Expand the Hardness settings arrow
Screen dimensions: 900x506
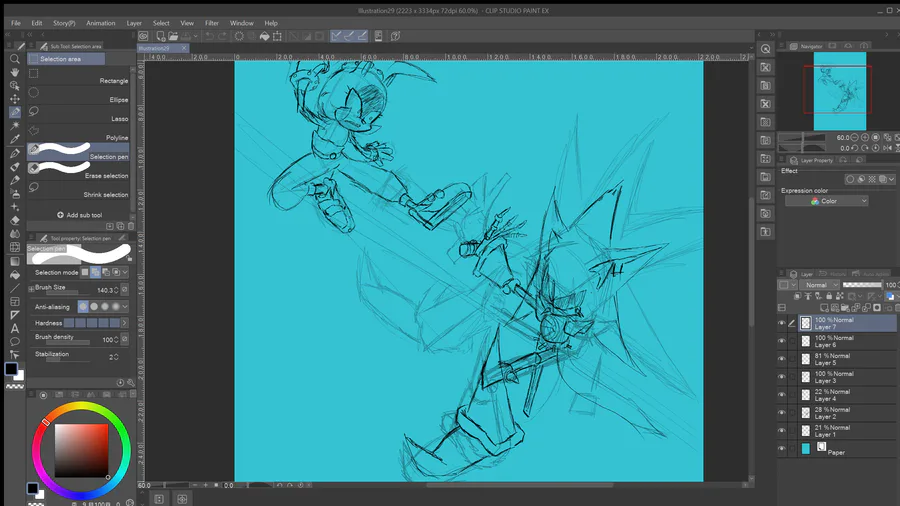[x=125, y=323]
